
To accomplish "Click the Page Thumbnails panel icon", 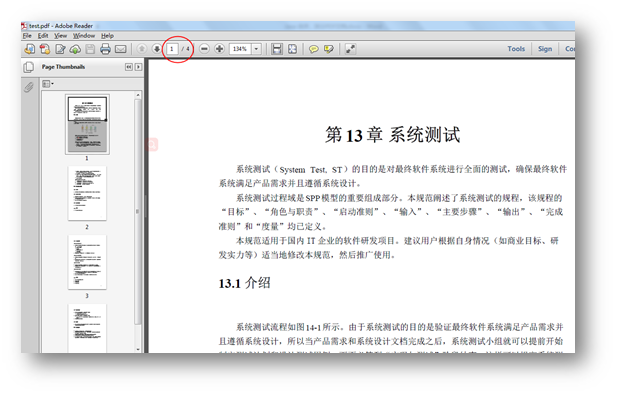I will point(28,67).
